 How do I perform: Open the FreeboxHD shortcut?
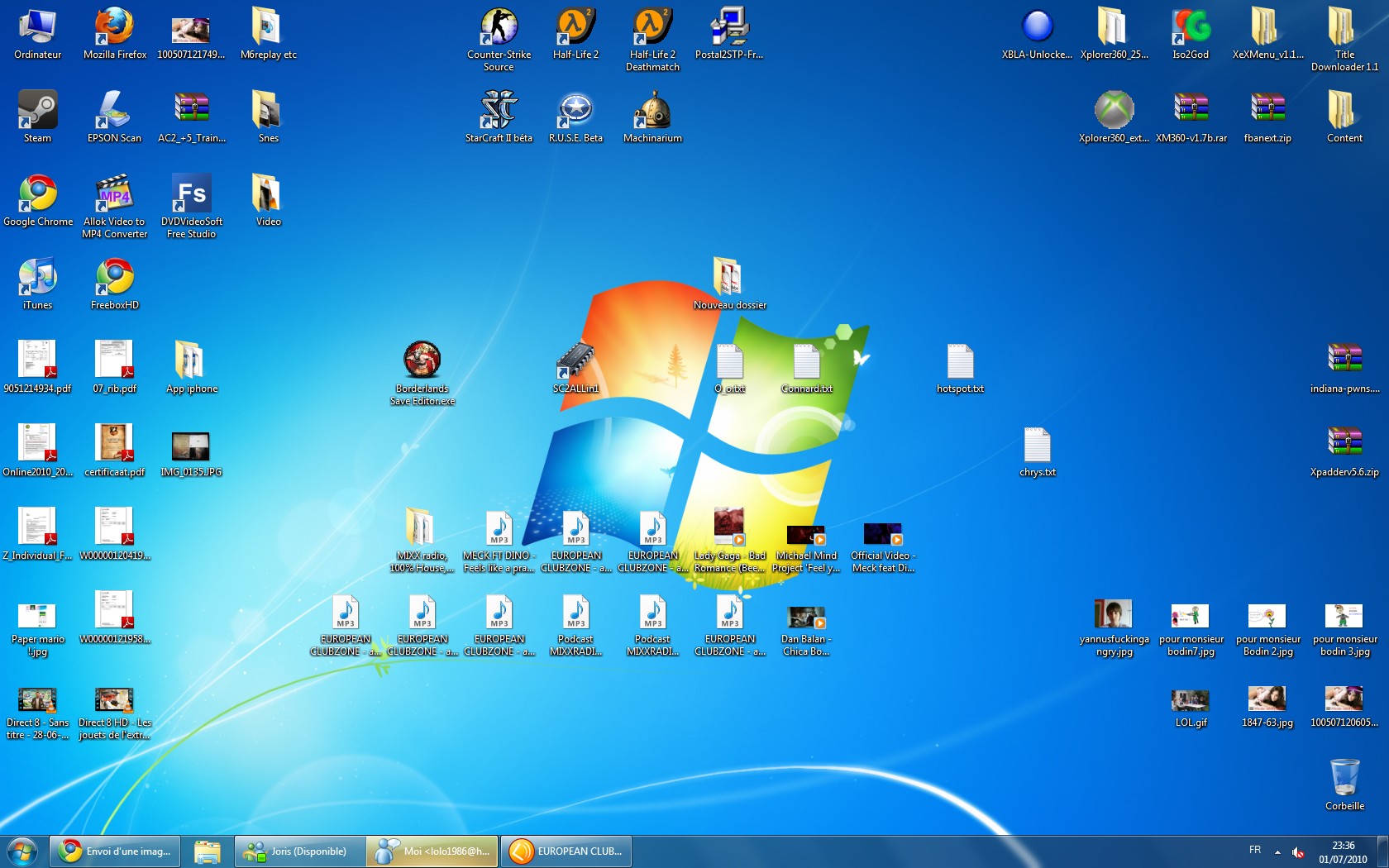(114, 284)
